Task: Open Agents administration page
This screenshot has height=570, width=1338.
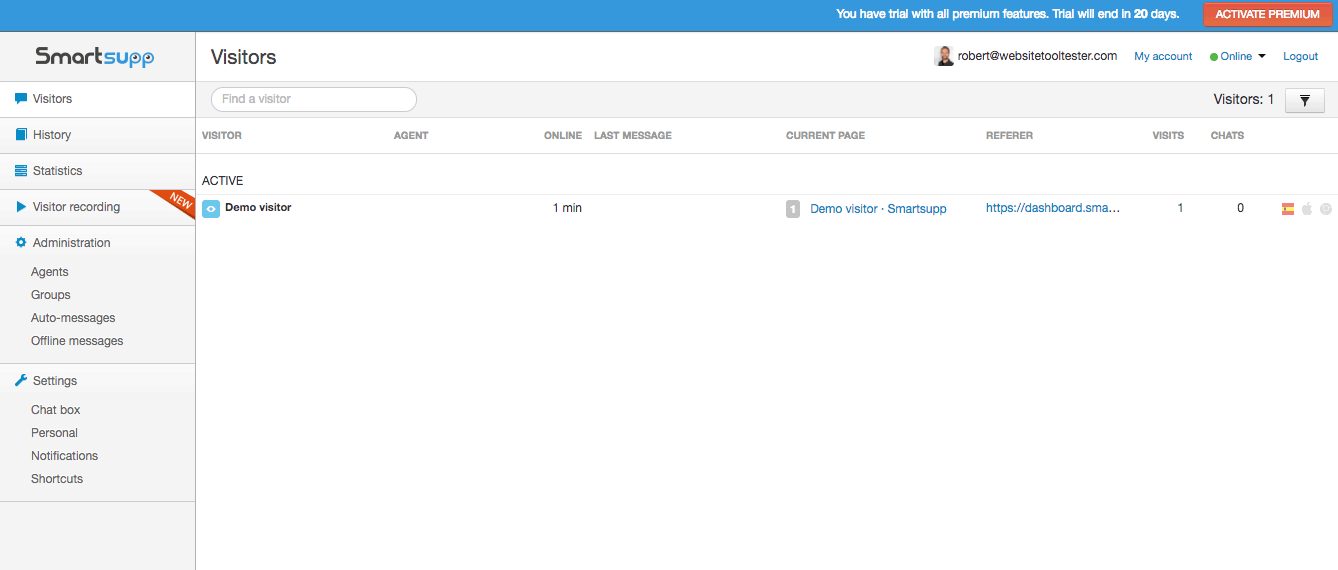Action: point(50,272)
